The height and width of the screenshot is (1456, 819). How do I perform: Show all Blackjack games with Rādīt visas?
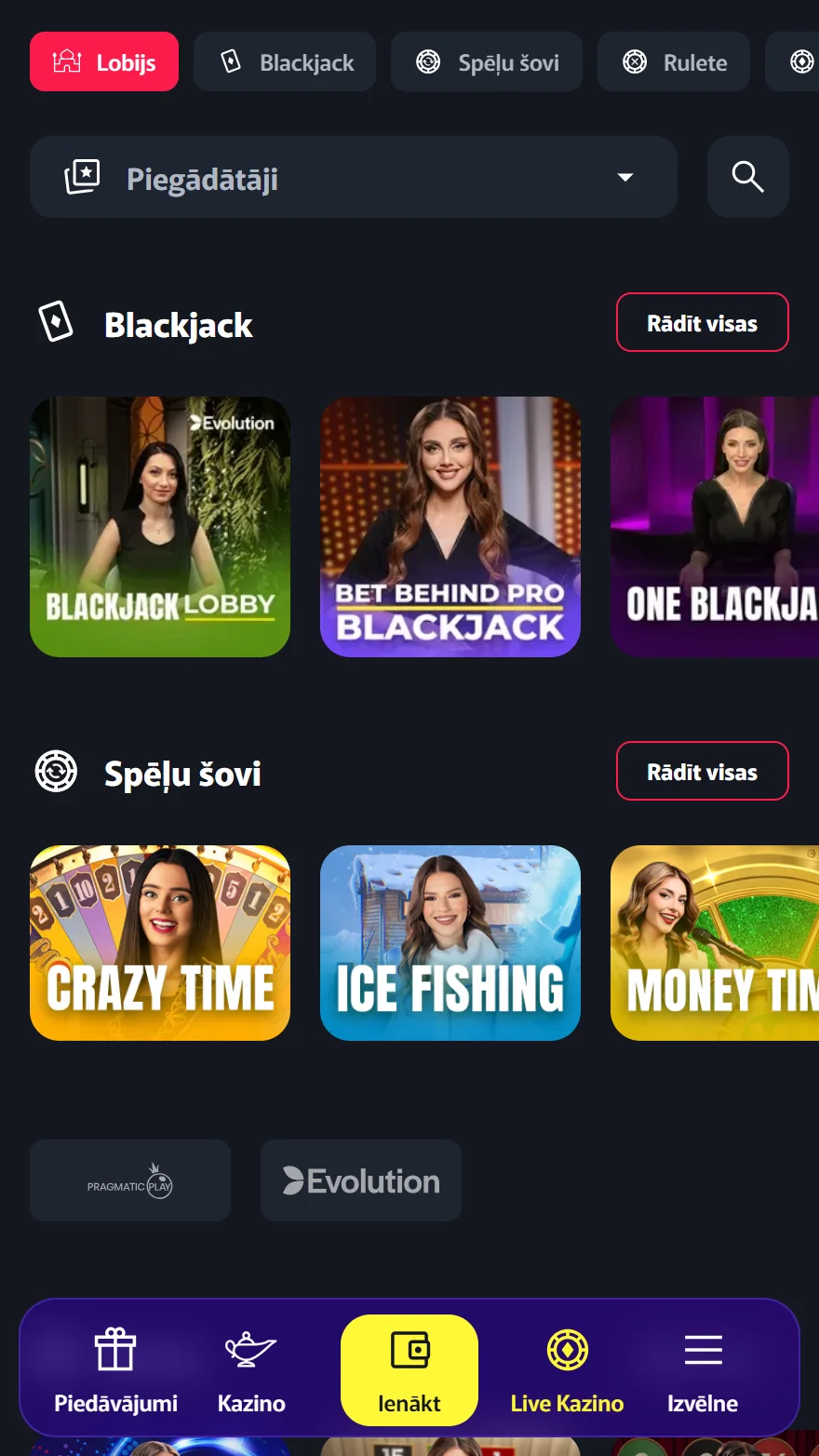pyautogui.click(x=703, y=322)
